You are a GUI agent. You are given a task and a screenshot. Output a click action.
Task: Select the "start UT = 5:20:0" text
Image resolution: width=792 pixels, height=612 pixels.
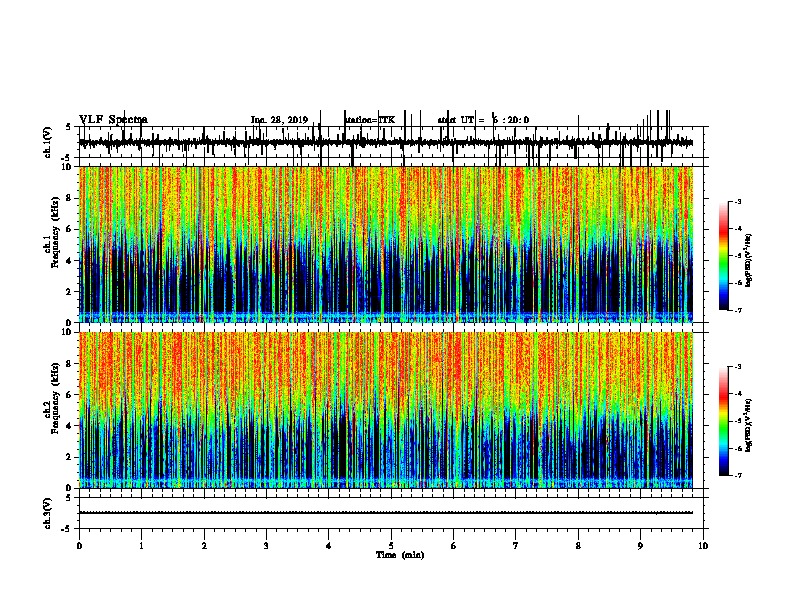pos(483,120)
